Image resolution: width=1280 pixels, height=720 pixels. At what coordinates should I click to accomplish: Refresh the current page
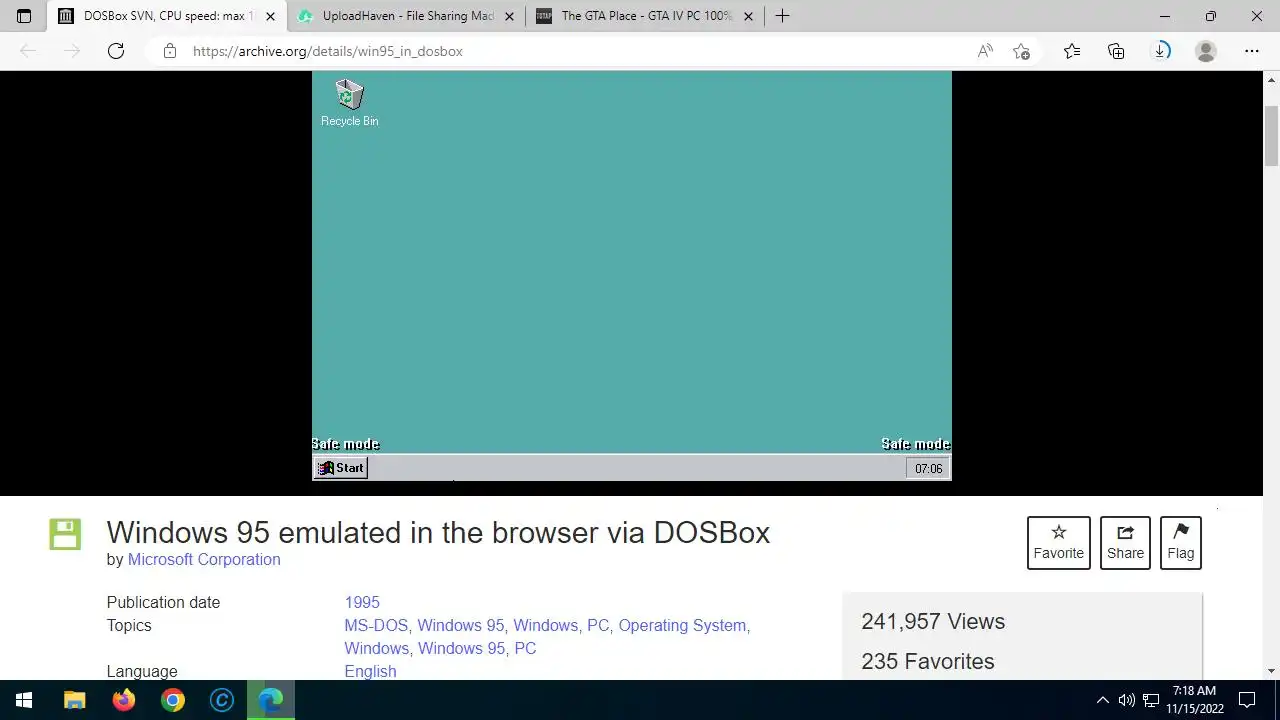click(x=116, y=51)
